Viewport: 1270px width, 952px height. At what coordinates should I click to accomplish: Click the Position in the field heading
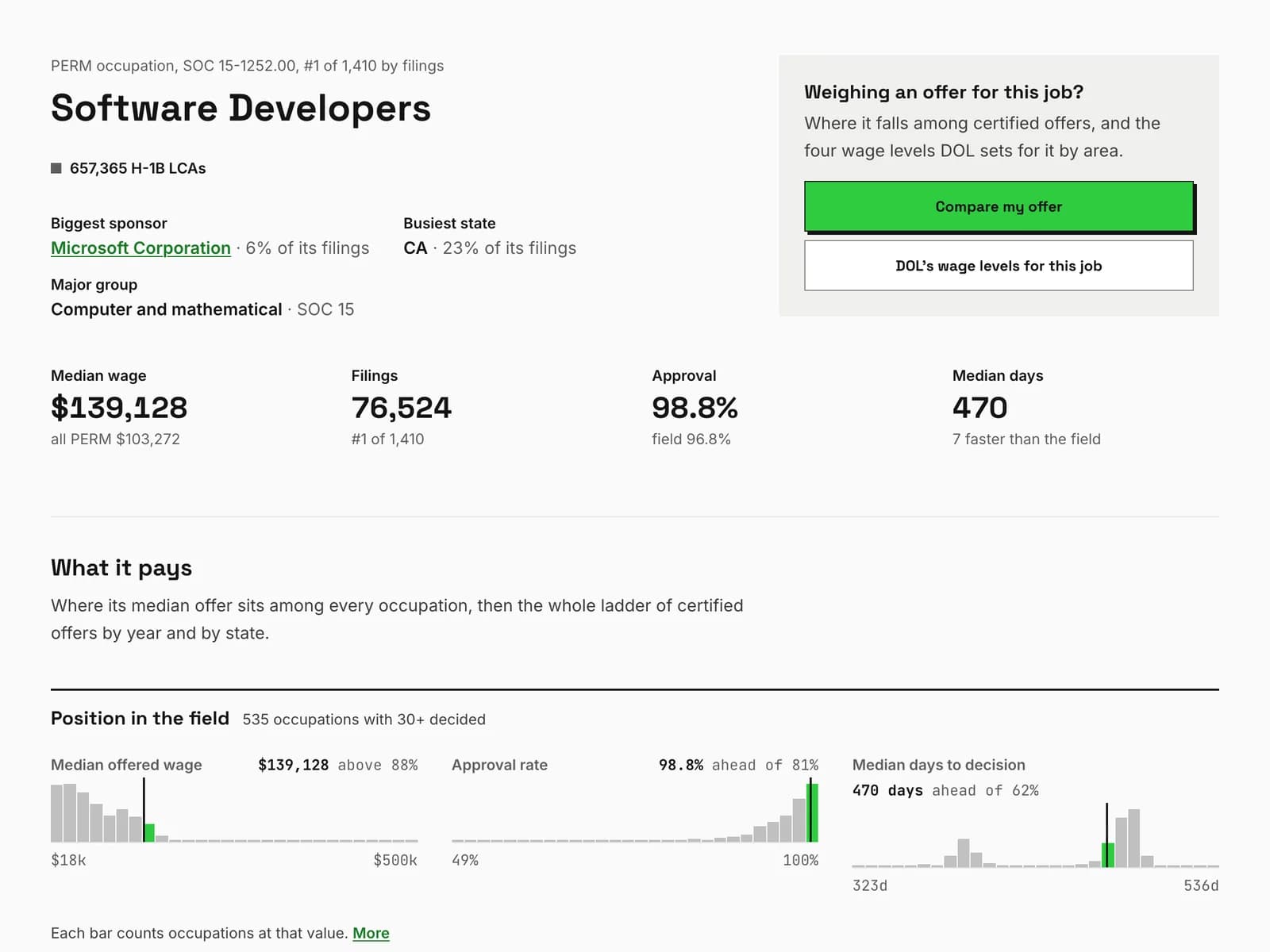click(x=140, y=719)
